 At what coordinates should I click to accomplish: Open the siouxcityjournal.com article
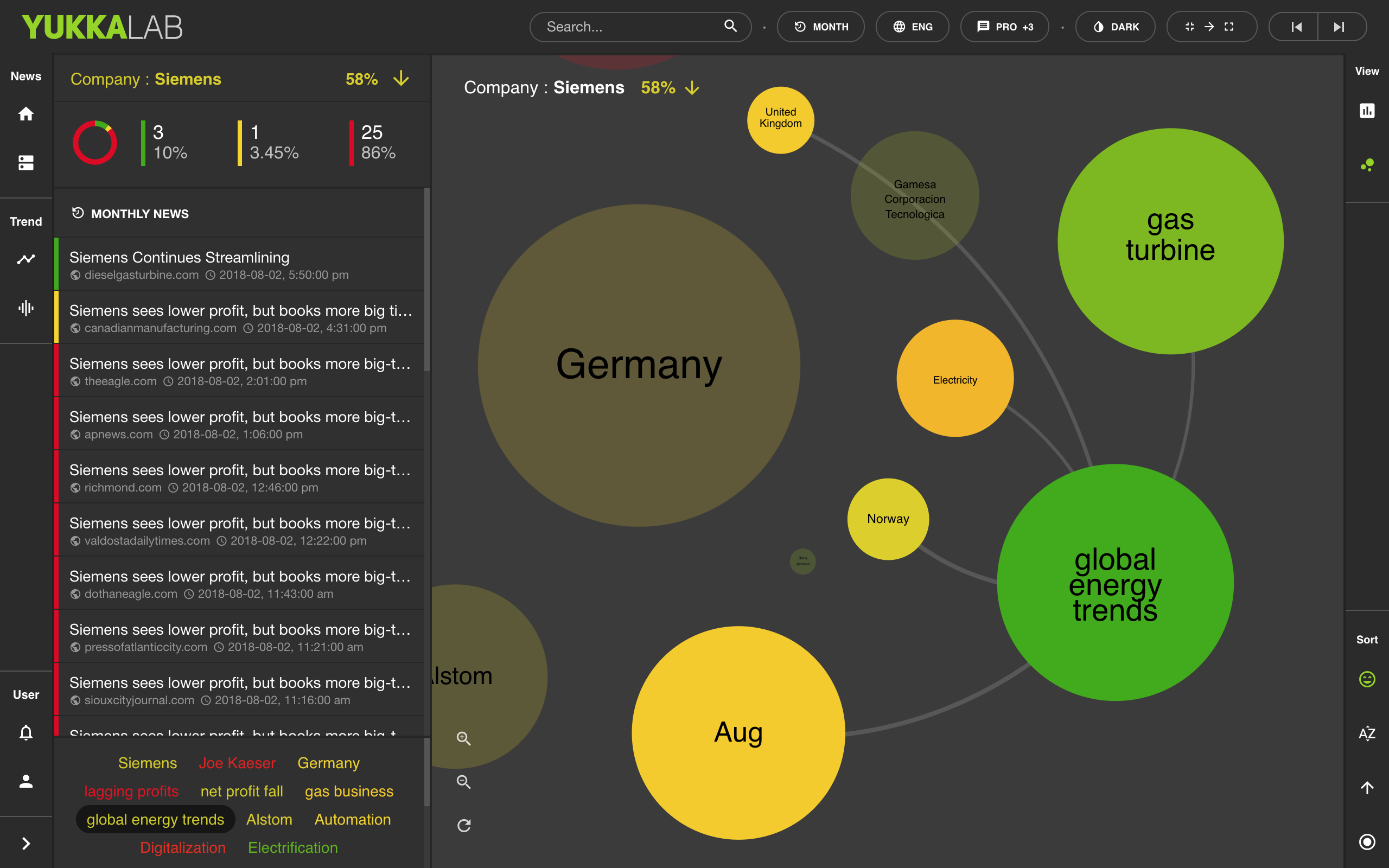coord(239,690)
